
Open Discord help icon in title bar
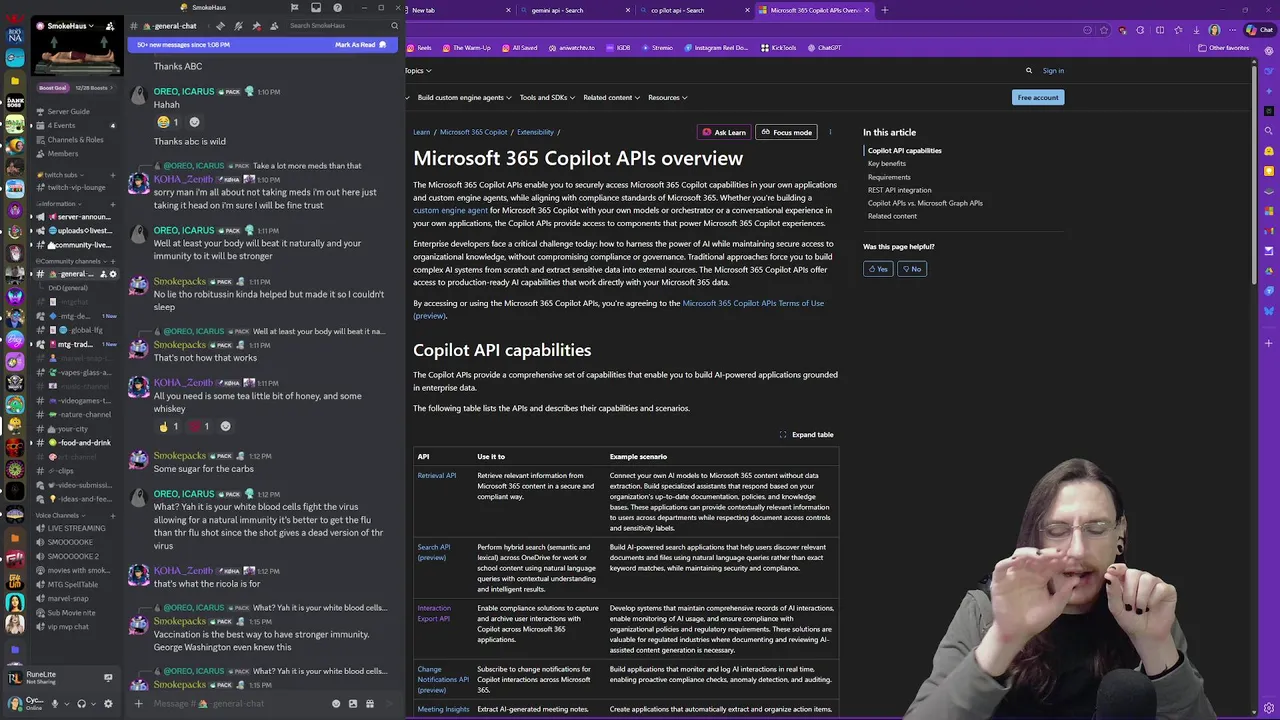(x=338, y=8)
